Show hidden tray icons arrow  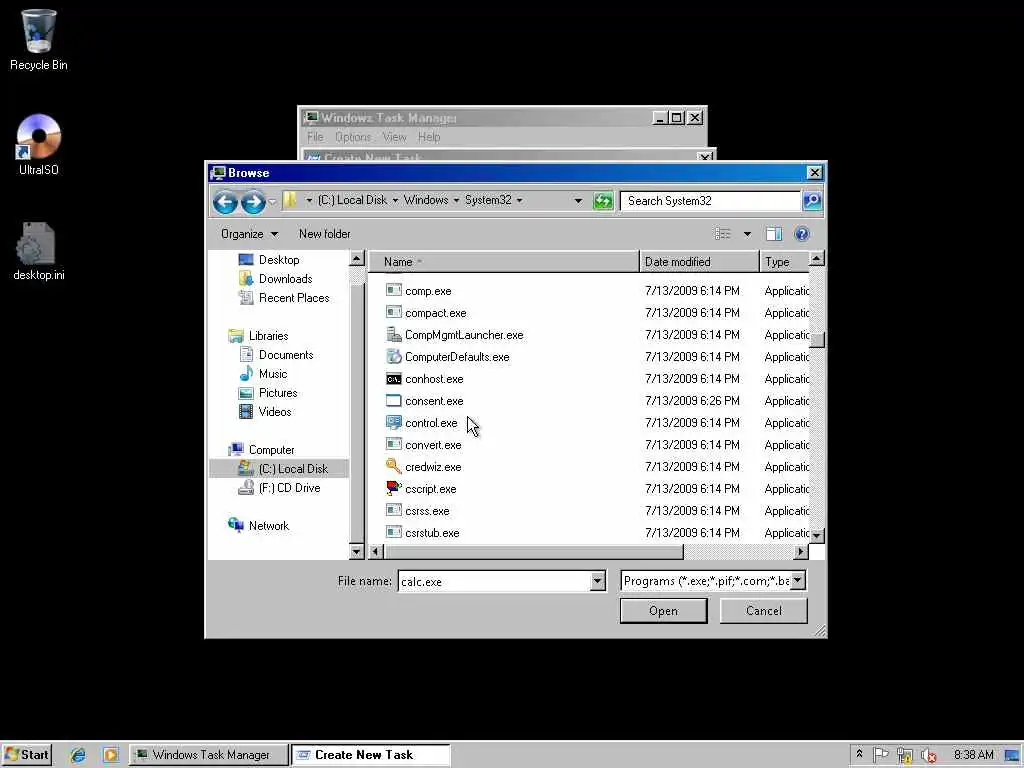click(x=859, y=754)
